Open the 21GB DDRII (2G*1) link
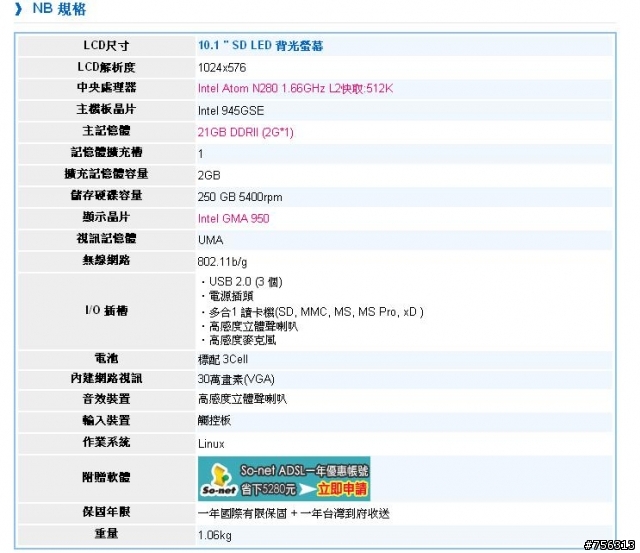 click(x=245, y=132)
